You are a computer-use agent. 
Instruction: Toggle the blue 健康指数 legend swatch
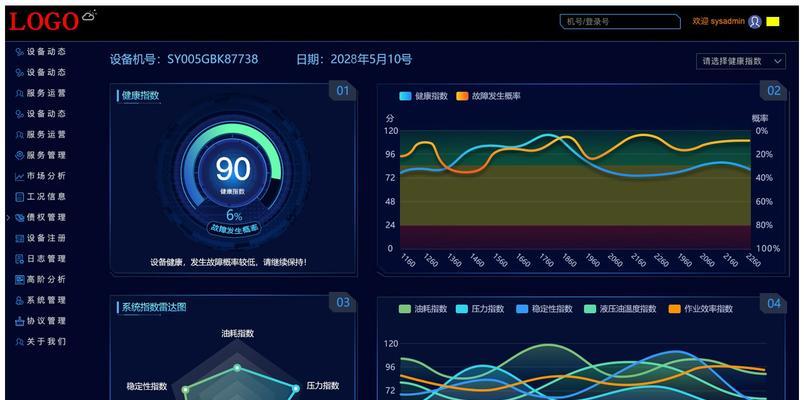[405, 96]
